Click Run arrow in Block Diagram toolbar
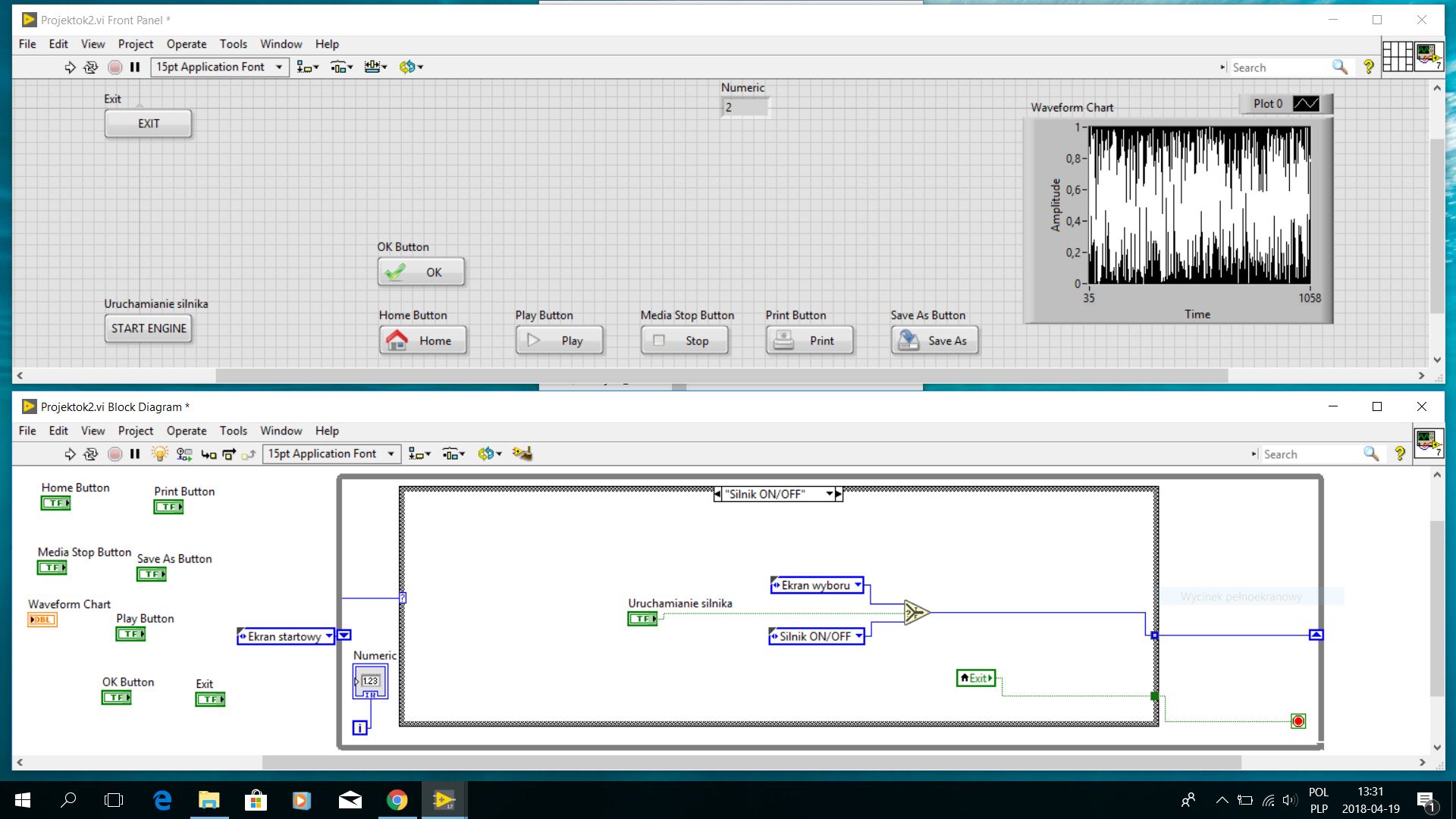The image size is (1456, 819). (70, 454)
